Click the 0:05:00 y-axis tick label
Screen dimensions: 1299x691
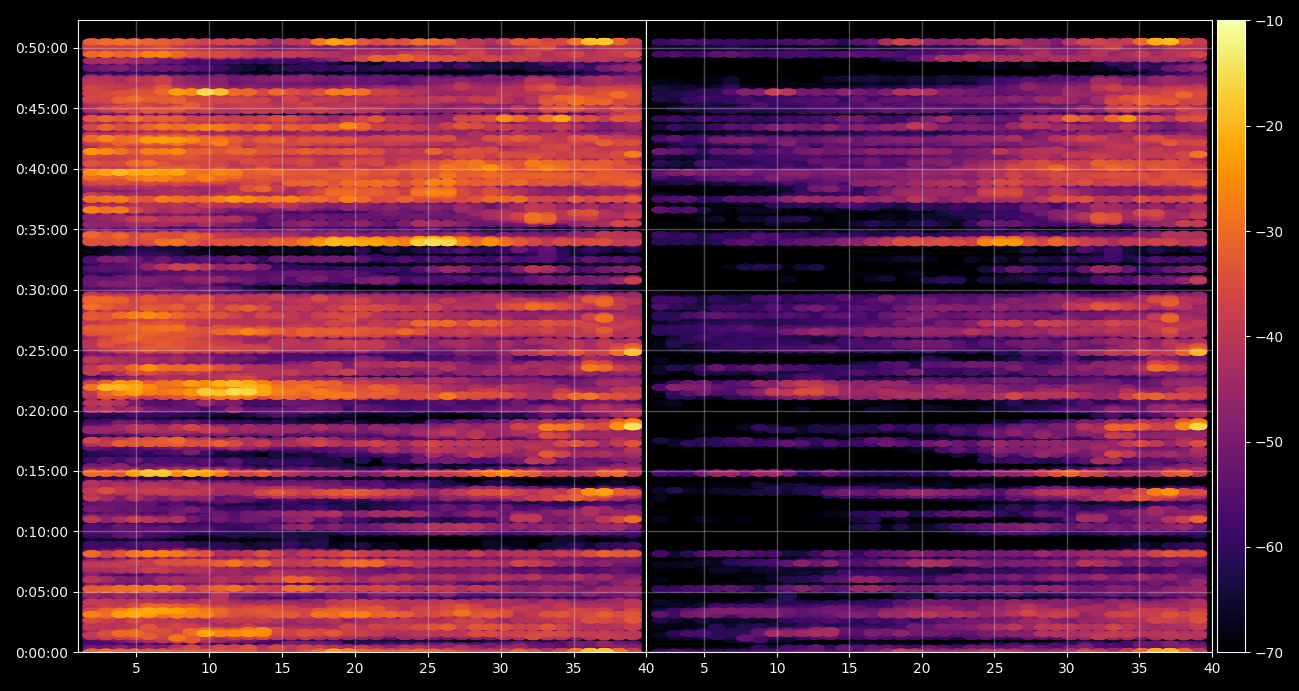coord(41,592)
